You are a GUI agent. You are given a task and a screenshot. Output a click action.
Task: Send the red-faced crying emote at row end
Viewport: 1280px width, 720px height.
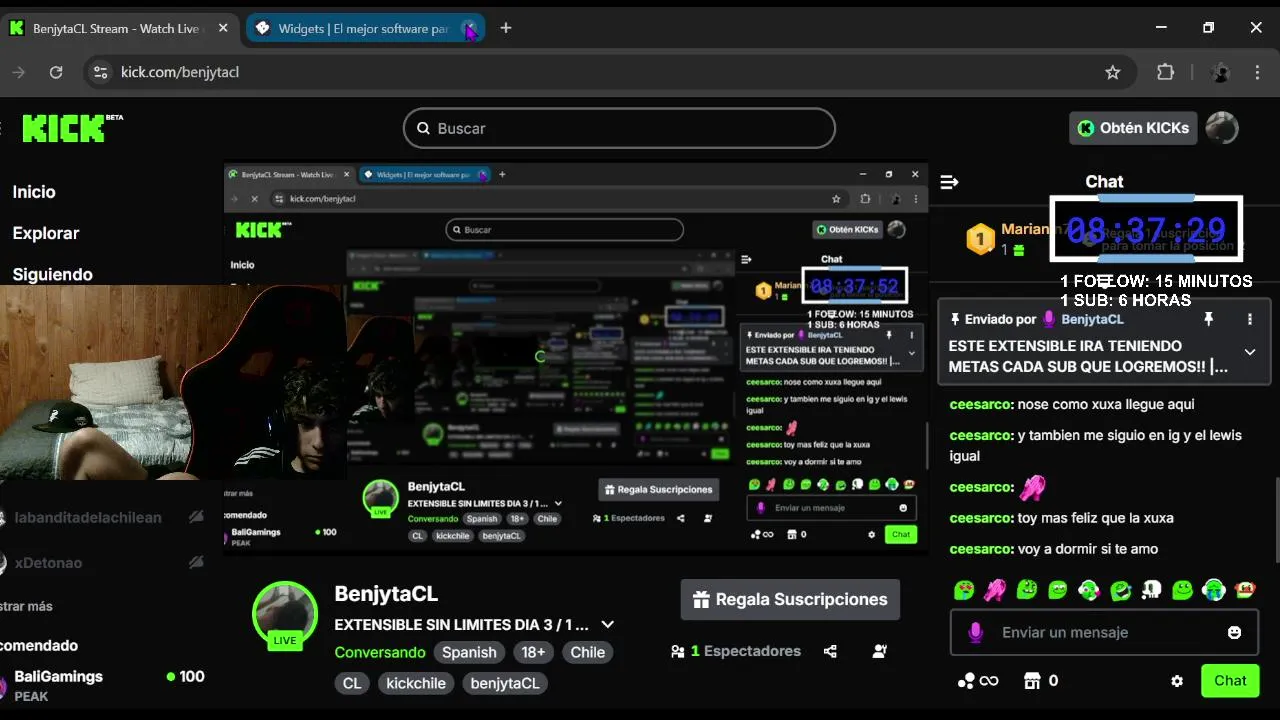point(1245,590)
